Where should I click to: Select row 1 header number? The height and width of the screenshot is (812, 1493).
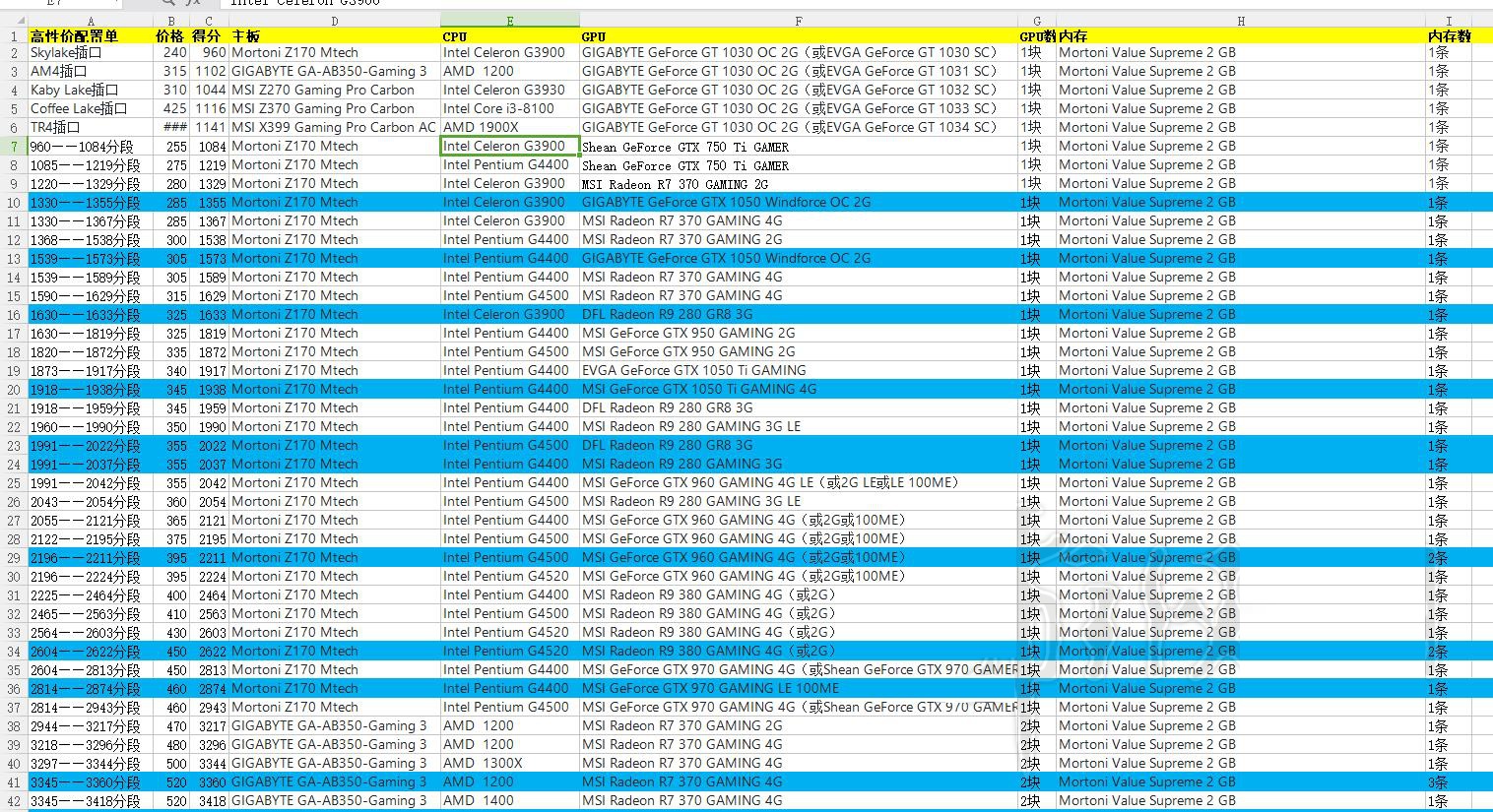[x=14, y=36]
